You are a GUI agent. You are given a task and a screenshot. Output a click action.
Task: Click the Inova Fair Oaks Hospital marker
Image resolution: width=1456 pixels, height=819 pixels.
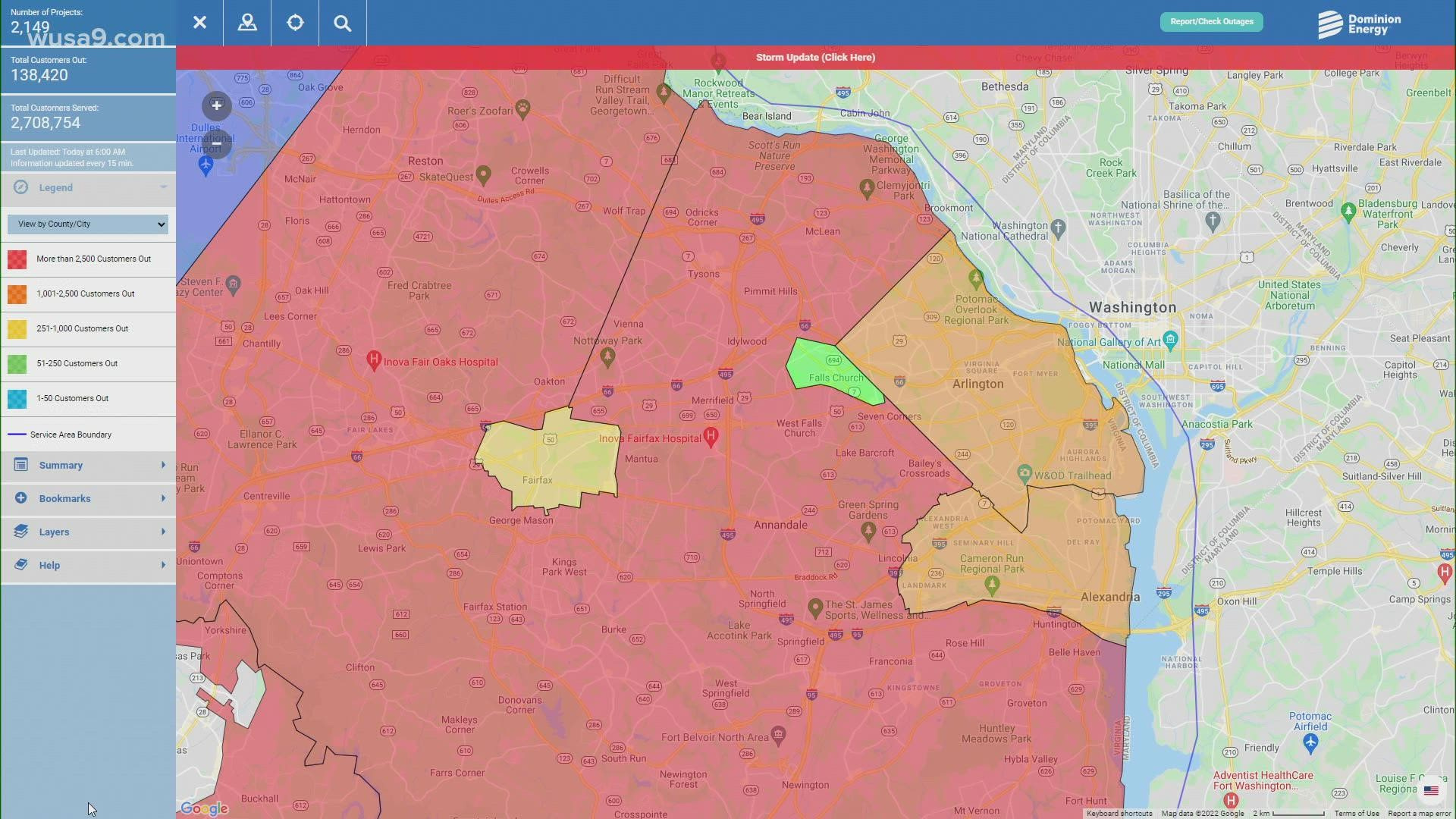point(373,359)
